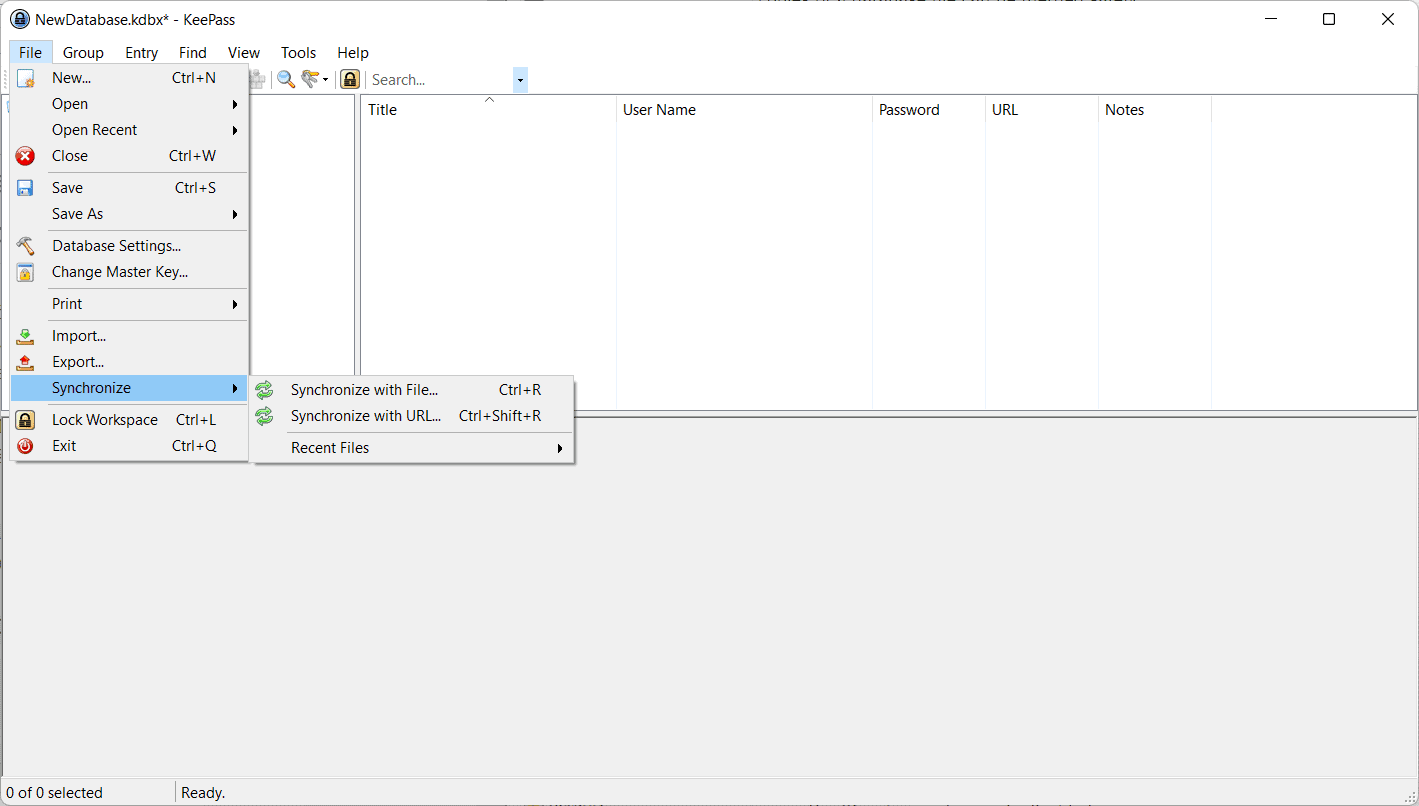Maximize the KeePass window
This screenshot has width=1419, height=806.
click(x=1329, y=19)
